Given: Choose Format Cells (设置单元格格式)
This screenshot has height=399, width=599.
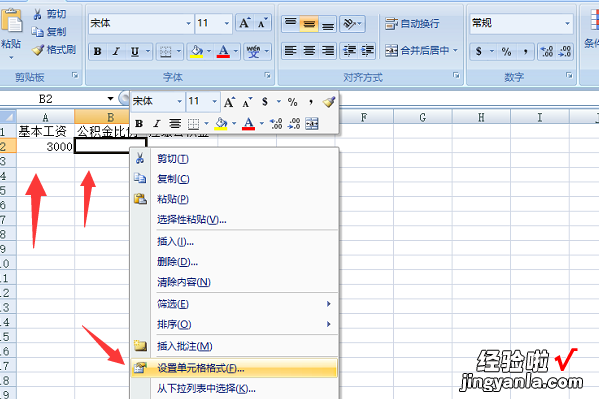Looking at the screenshot, I should coord(234,368).
